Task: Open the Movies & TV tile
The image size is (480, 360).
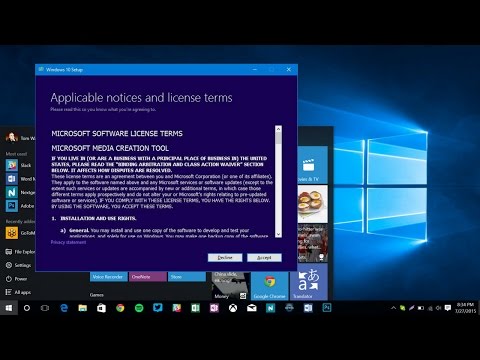Action: tap(312, 165)
